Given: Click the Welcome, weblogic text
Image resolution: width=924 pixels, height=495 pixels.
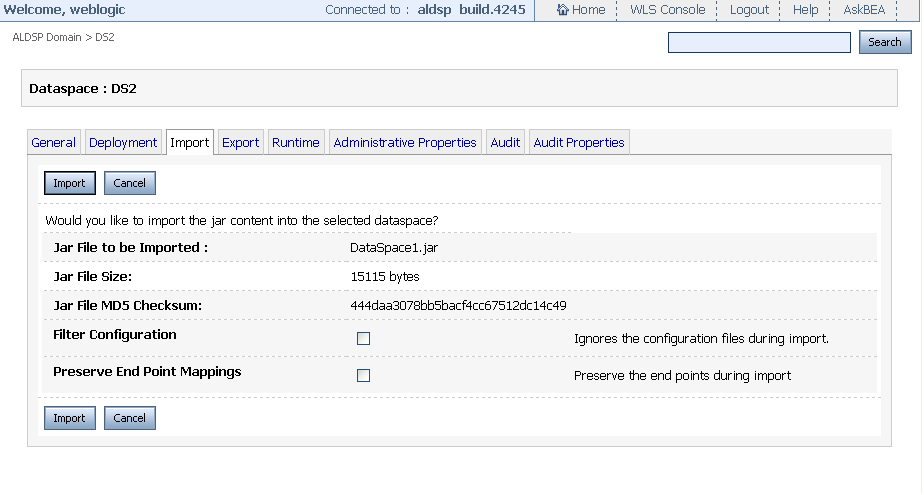Looking at the screenshot, I should pos(64,9).
